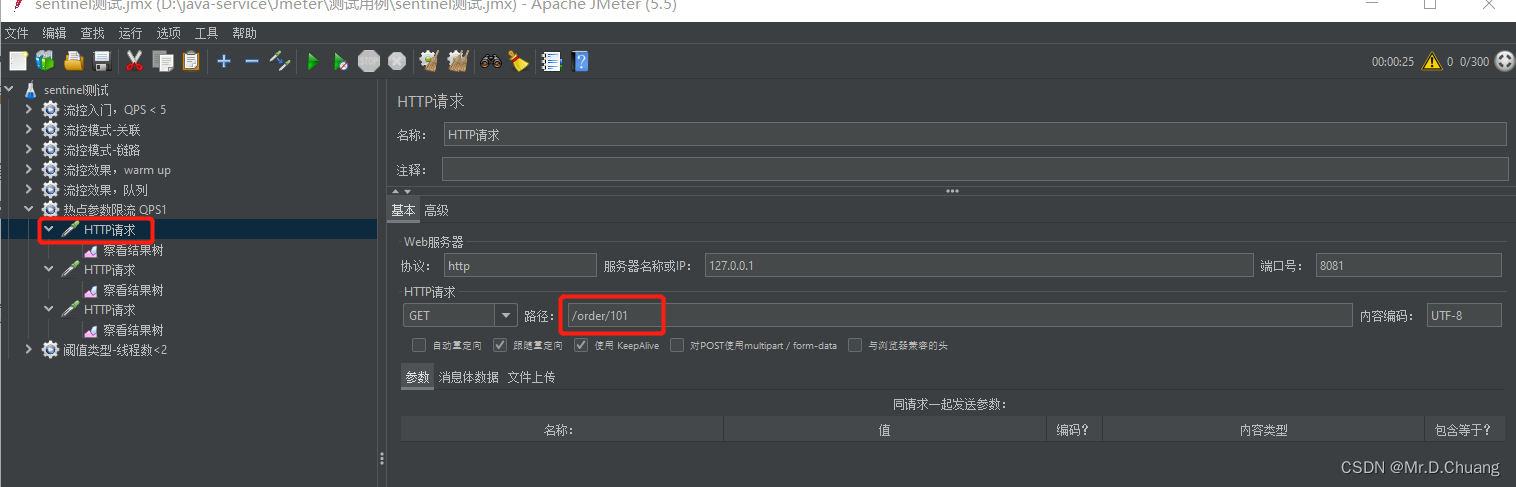Start the test with green arrow
Image resolution: width=1516 pixels, height=487 pixels.
312,61
